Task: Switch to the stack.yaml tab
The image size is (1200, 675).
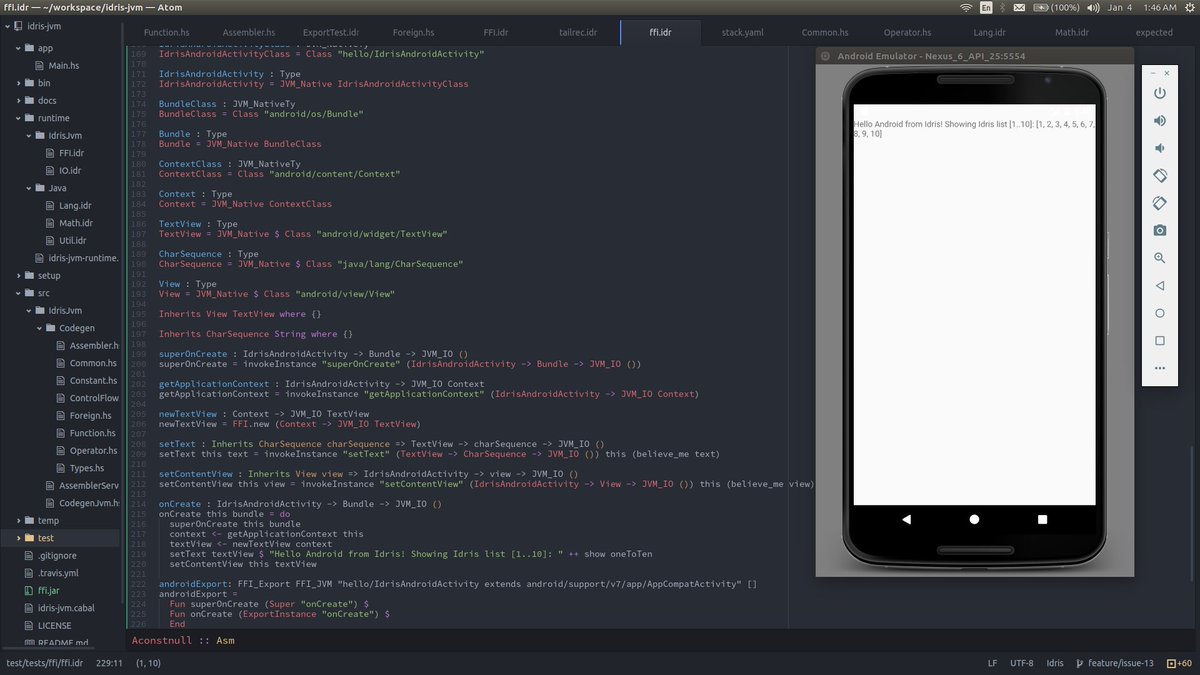Action: [742, 31]
